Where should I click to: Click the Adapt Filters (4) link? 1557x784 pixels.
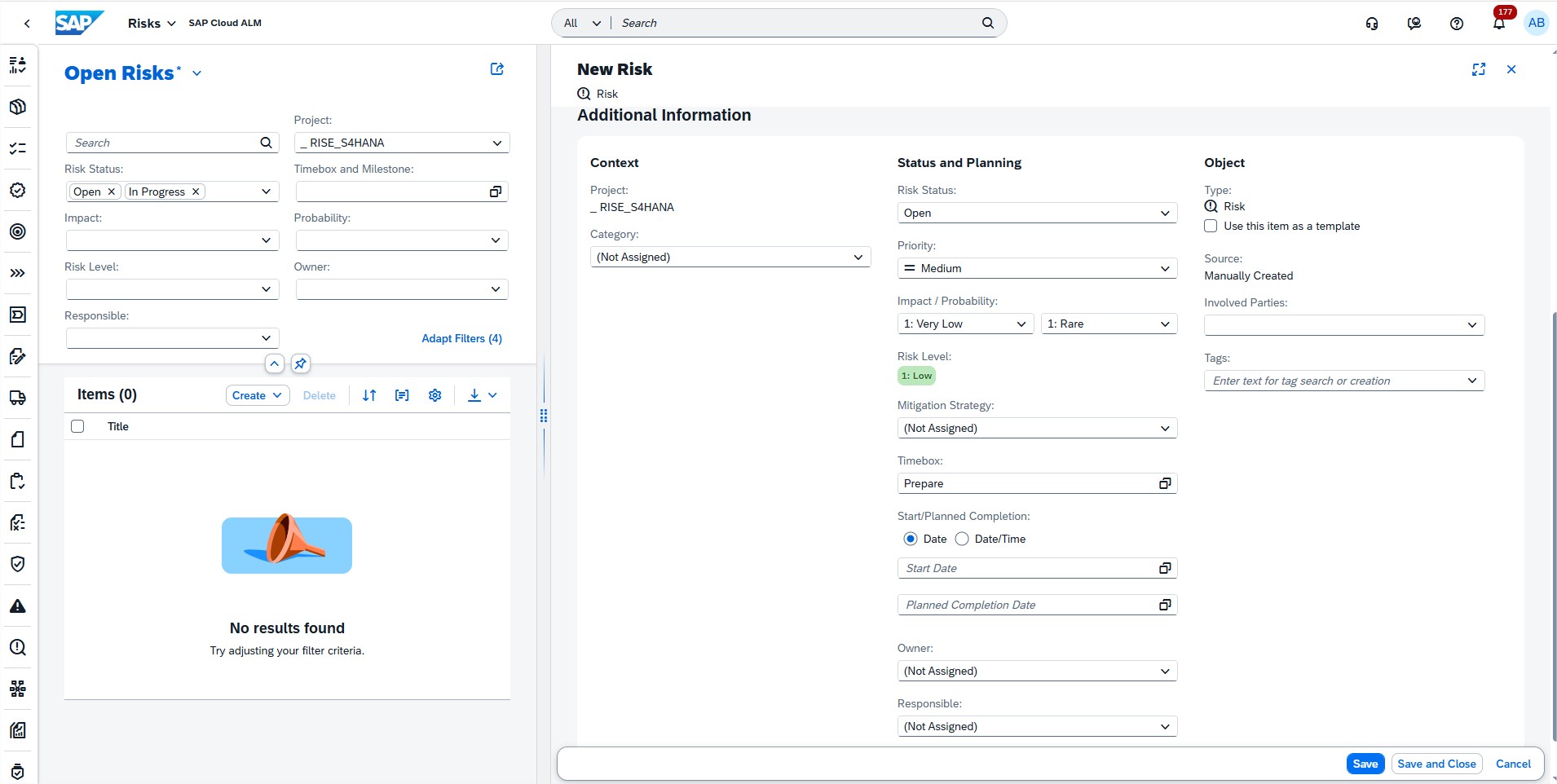coord(461,338)
